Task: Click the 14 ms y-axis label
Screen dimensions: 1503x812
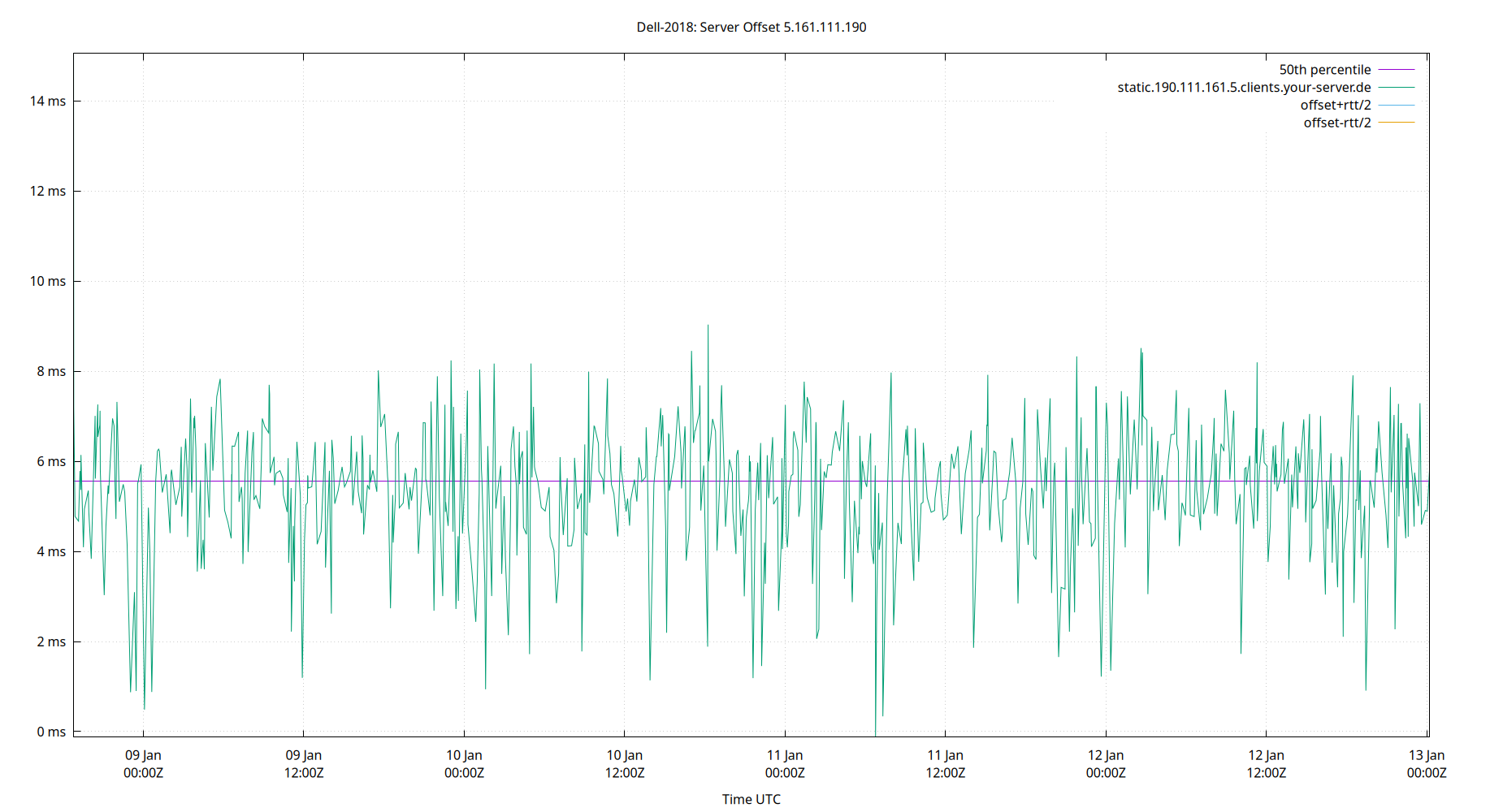Action: click(x=50, y=101)
